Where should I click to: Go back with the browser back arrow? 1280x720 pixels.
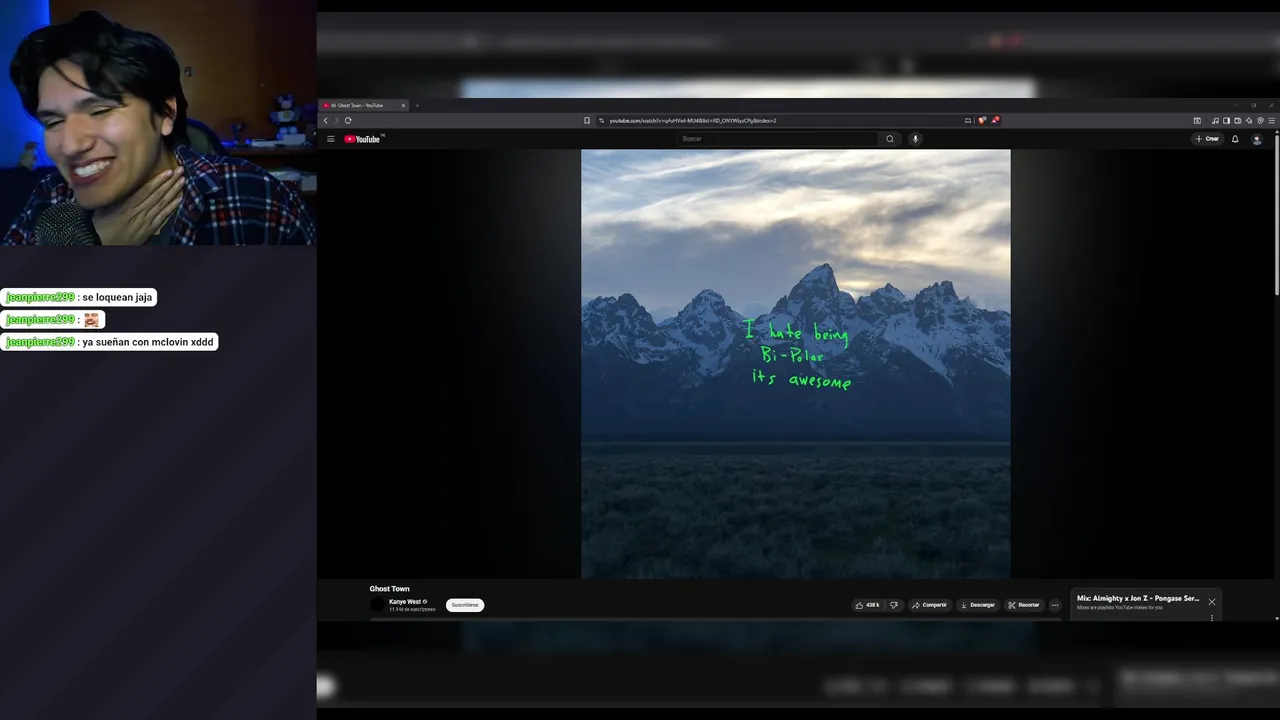(x=326, y=120)
